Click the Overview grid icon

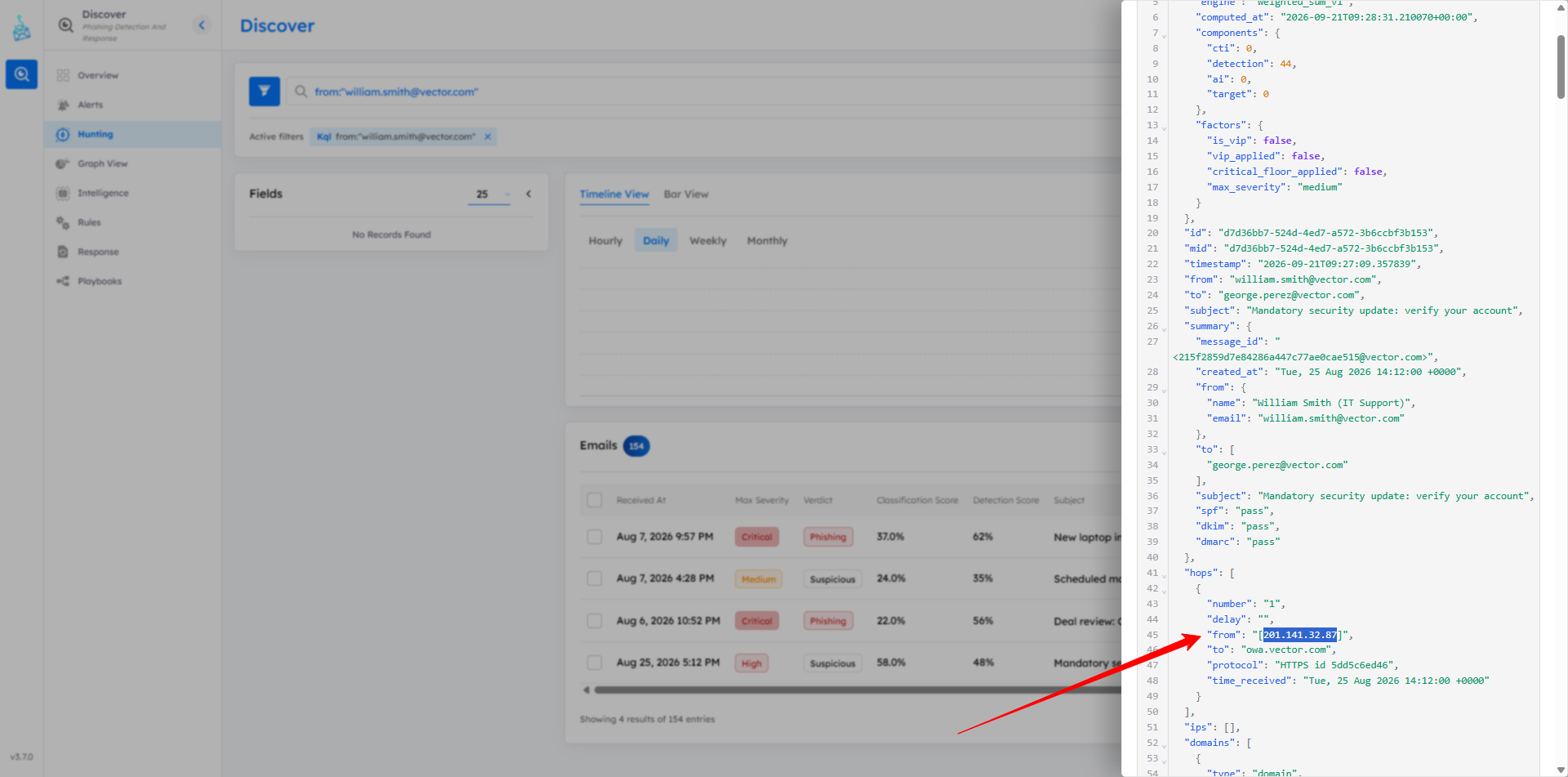[x=63, y=75]
